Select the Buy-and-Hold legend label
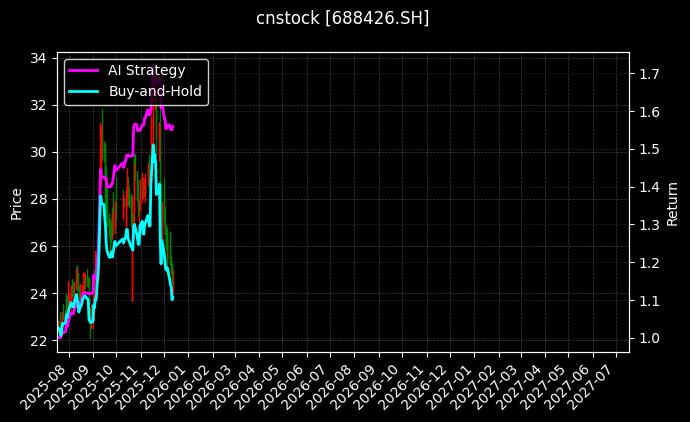 pos(155,90)
